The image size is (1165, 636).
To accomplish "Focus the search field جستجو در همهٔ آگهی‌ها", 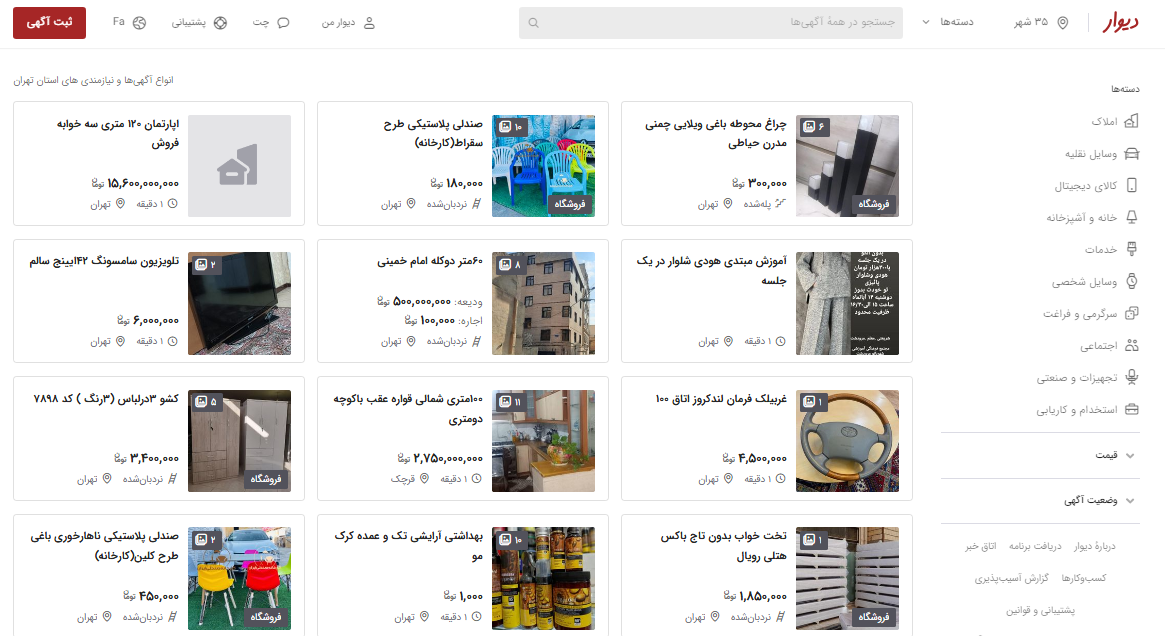I will [x=711, y=23].
